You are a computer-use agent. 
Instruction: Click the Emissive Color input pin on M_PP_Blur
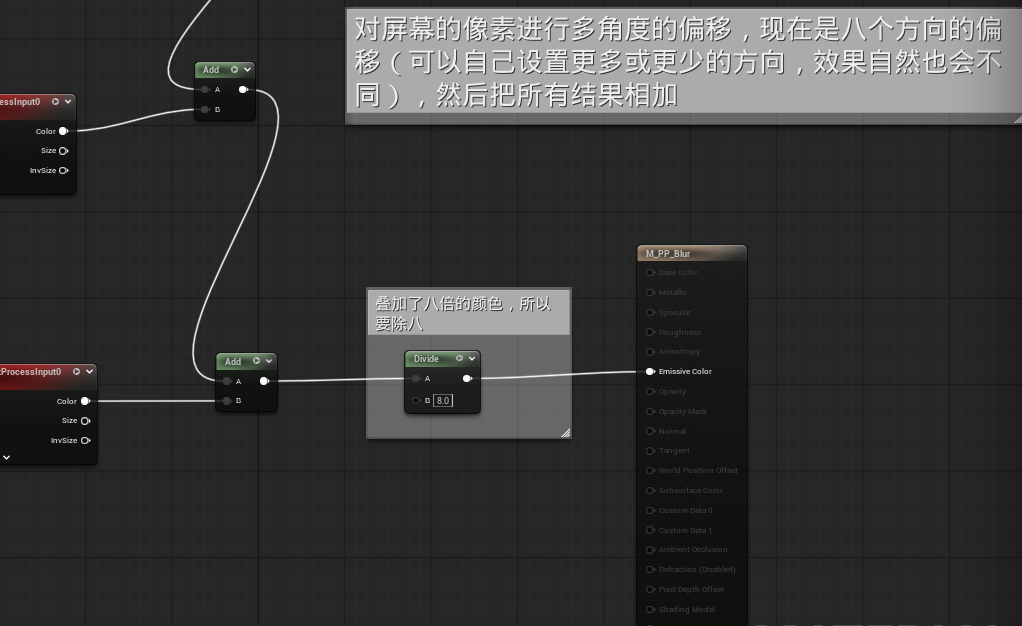[650, 371]
